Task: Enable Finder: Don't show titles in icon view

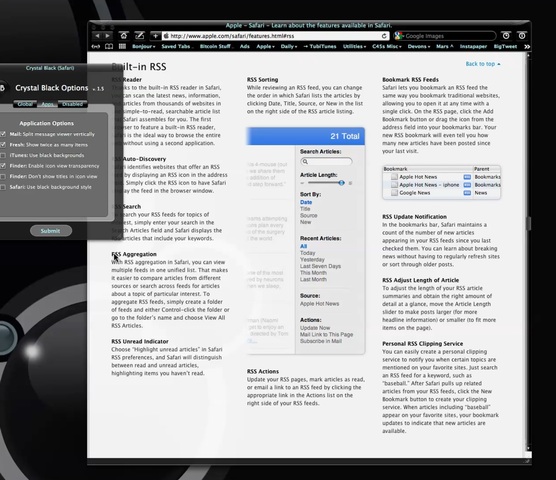Action: tap(3, 177)
